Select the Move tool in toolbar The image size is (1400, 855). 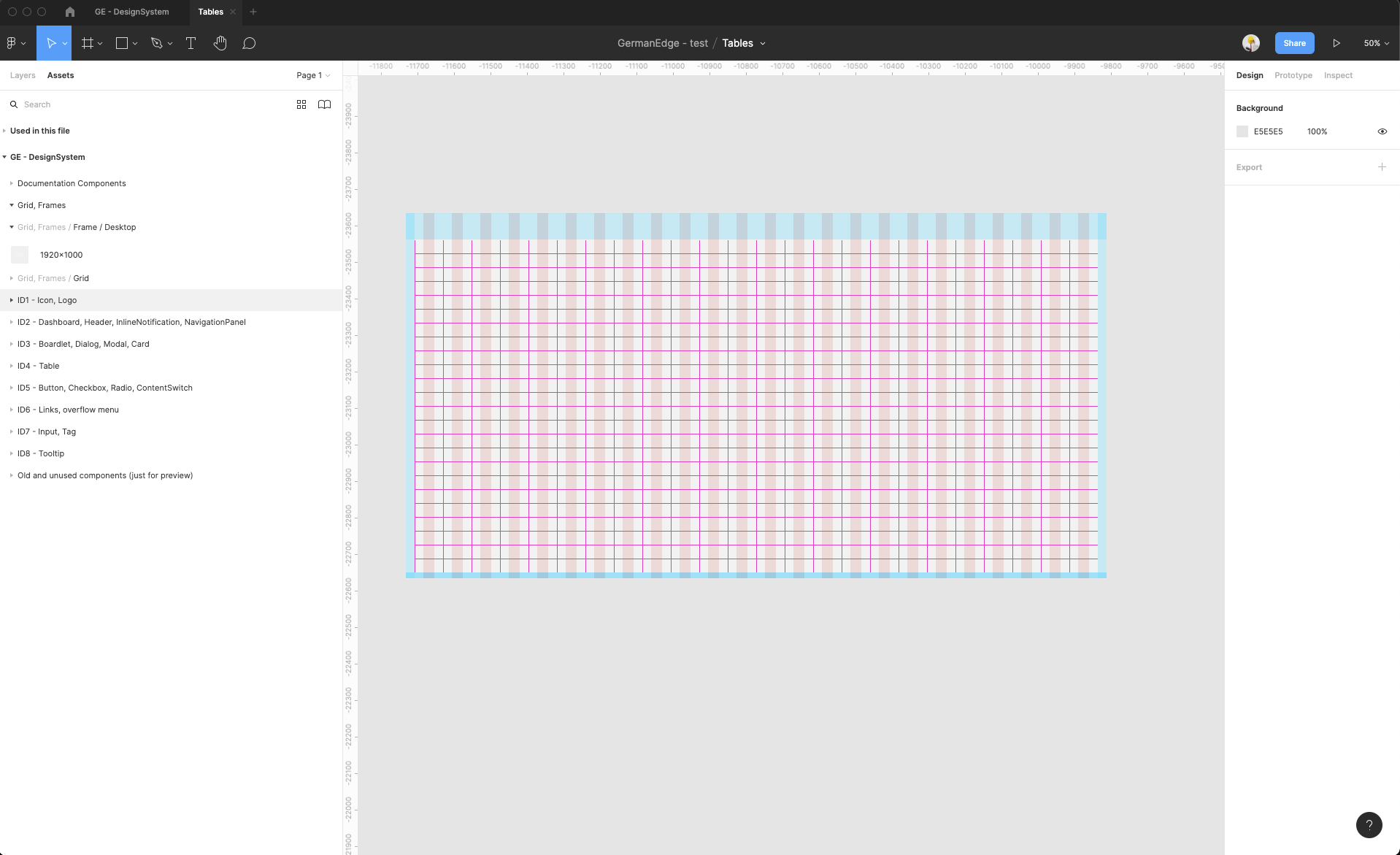[51, 43]
